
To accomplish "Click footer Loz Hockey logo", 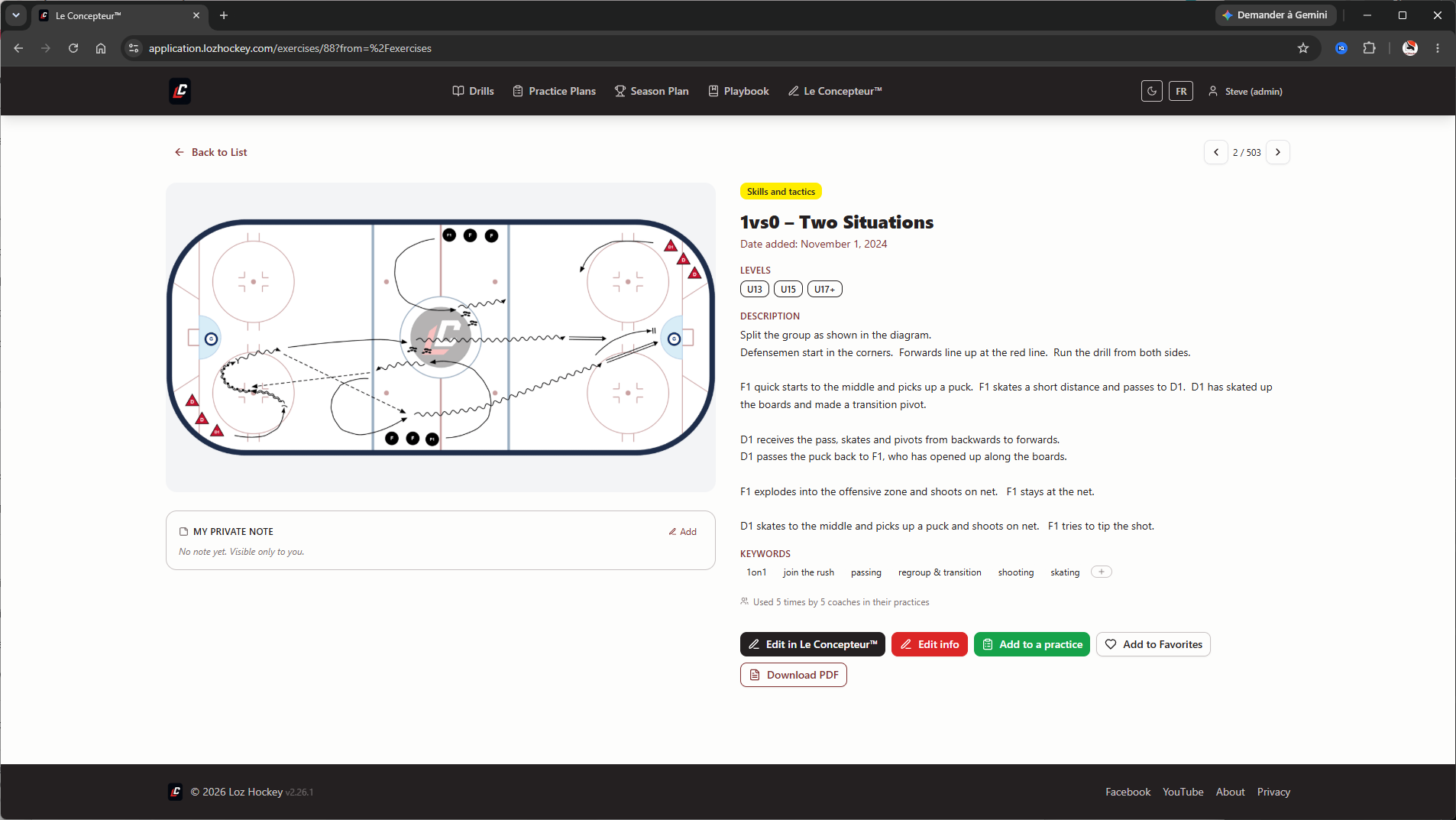I will [x=175, y=792].
